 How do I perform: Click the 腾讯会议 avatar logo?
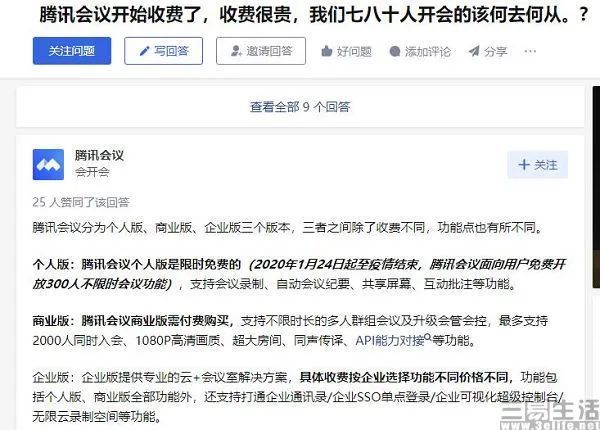[x=48, y=165]
